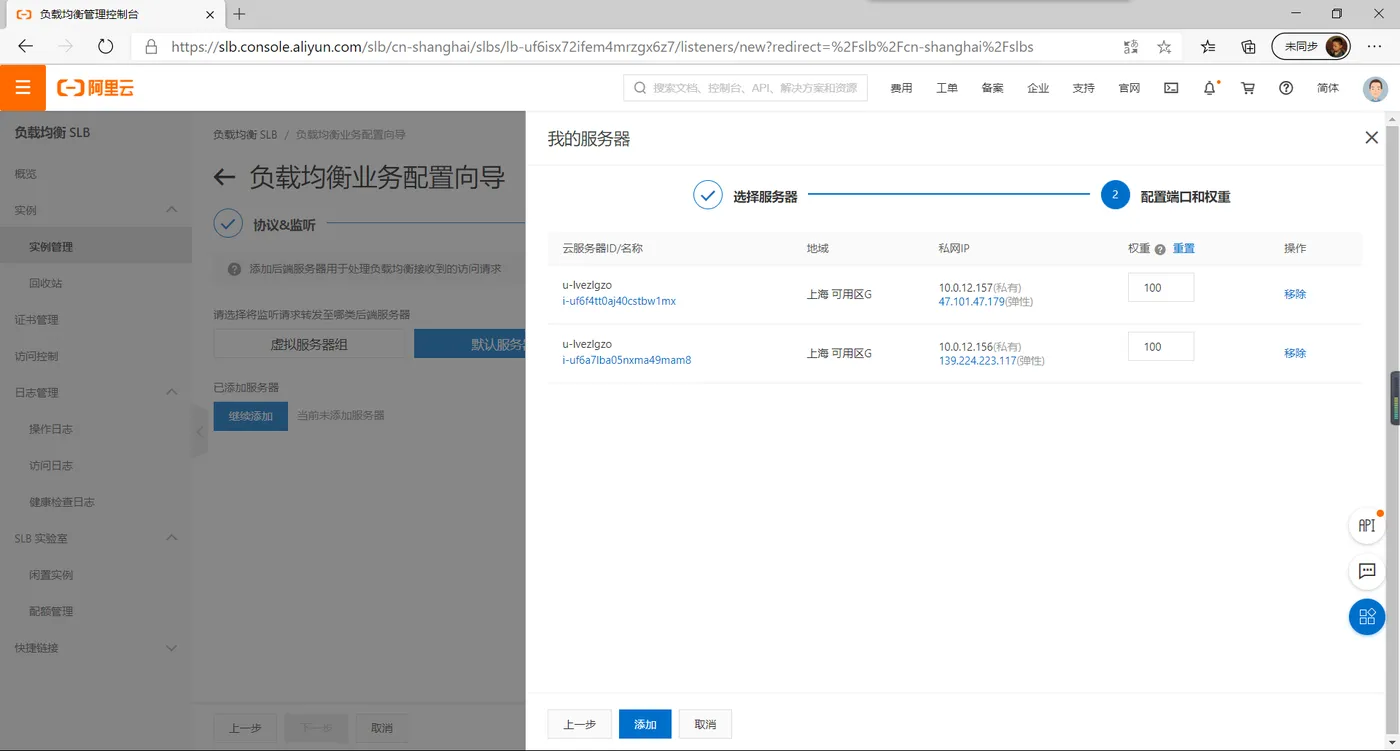Click elastic IP 47.101.47.179
Viewport: 1400px width, 751px height.
pos(971,301)
